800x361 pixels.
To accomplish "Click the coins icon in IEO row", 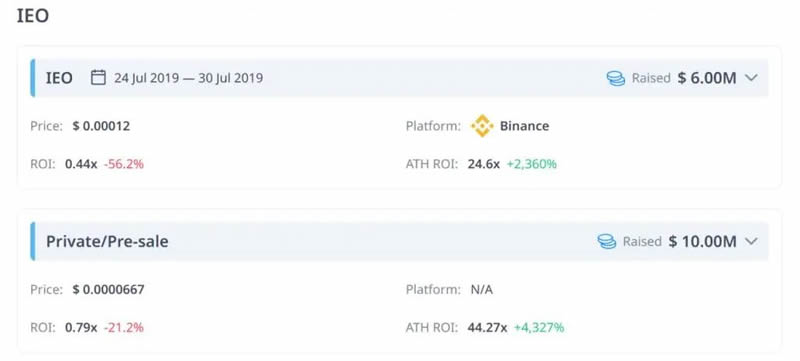I will pyautogui.click(x=616, y=78).
